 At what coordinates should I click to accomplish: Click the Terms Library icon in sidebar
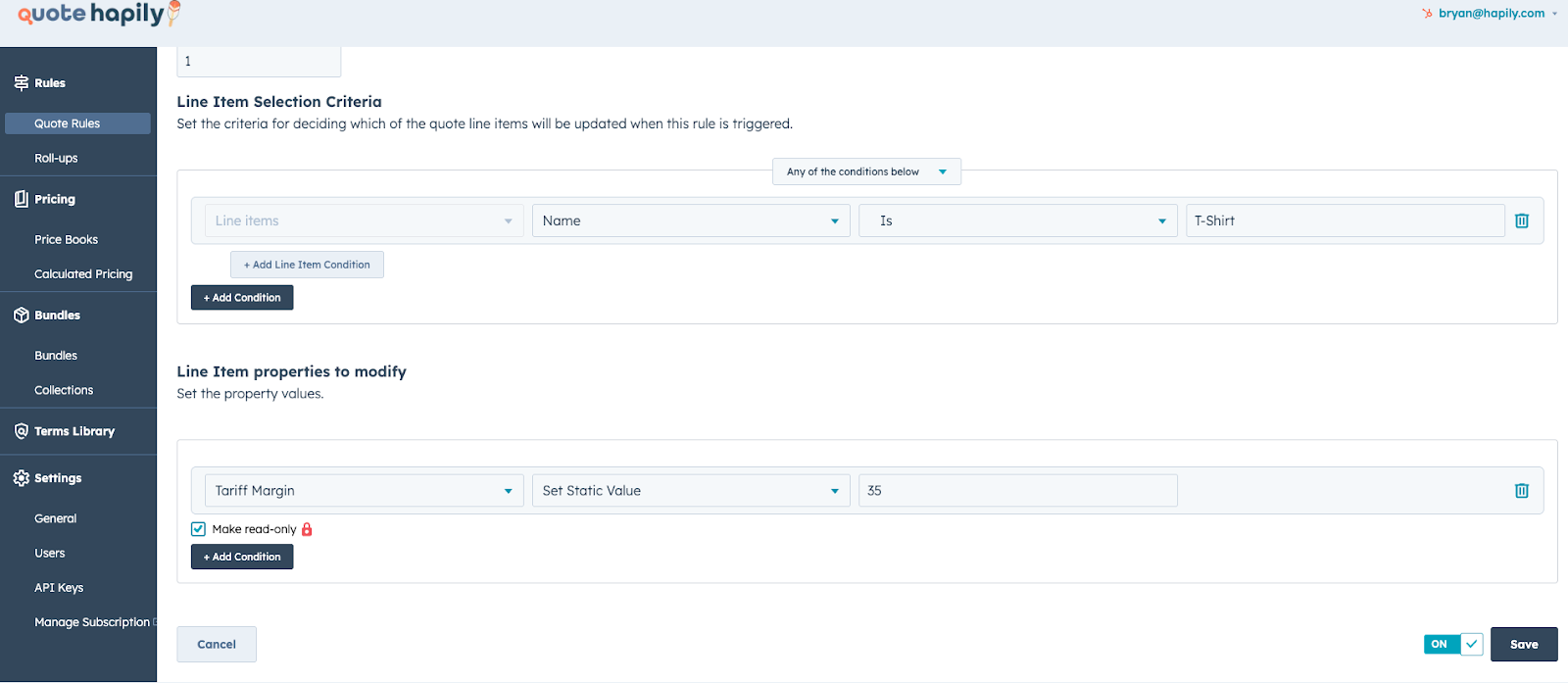click(x=21, y=431)
